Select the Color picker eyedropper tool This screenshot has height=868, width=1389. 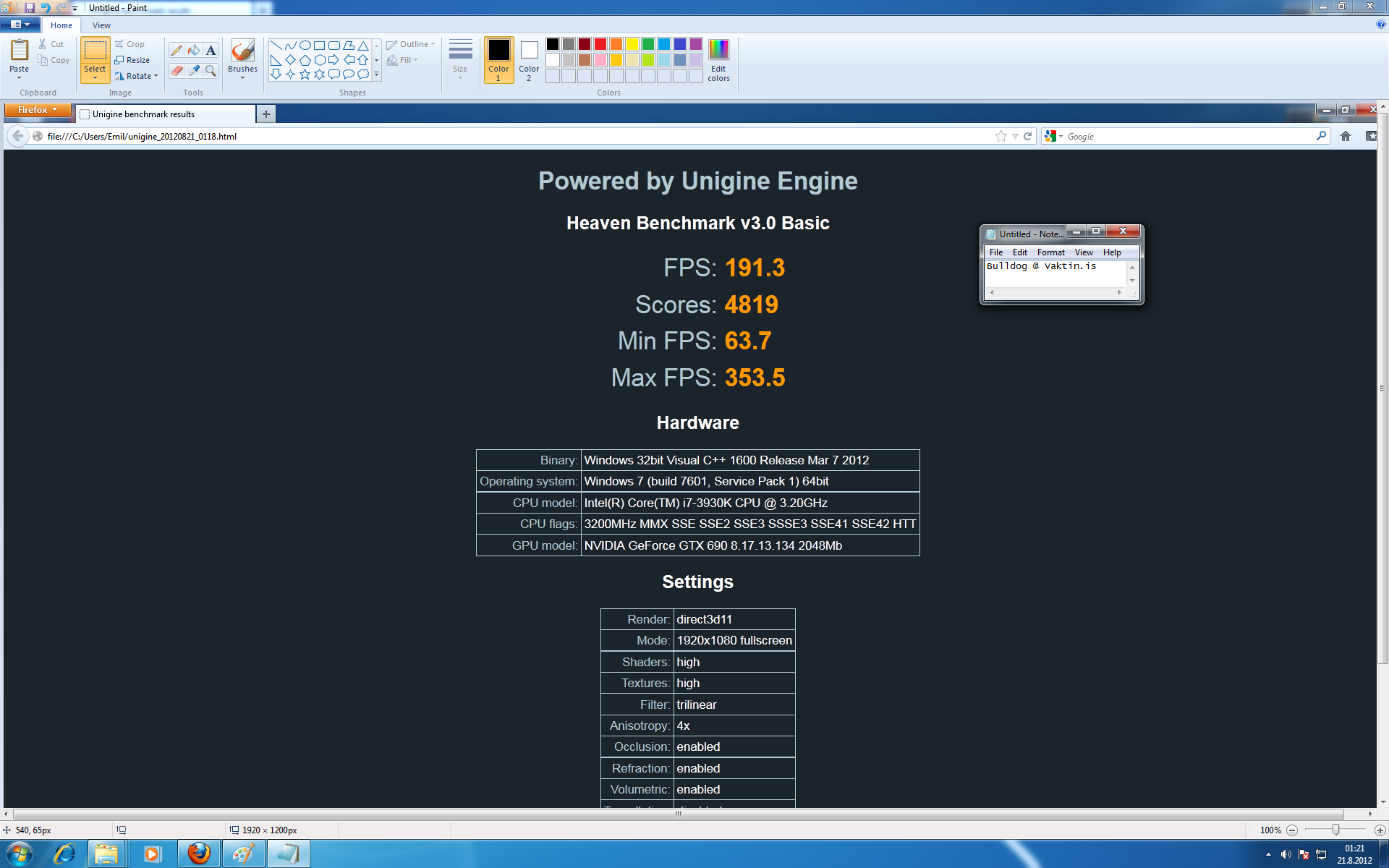point(193,70)
